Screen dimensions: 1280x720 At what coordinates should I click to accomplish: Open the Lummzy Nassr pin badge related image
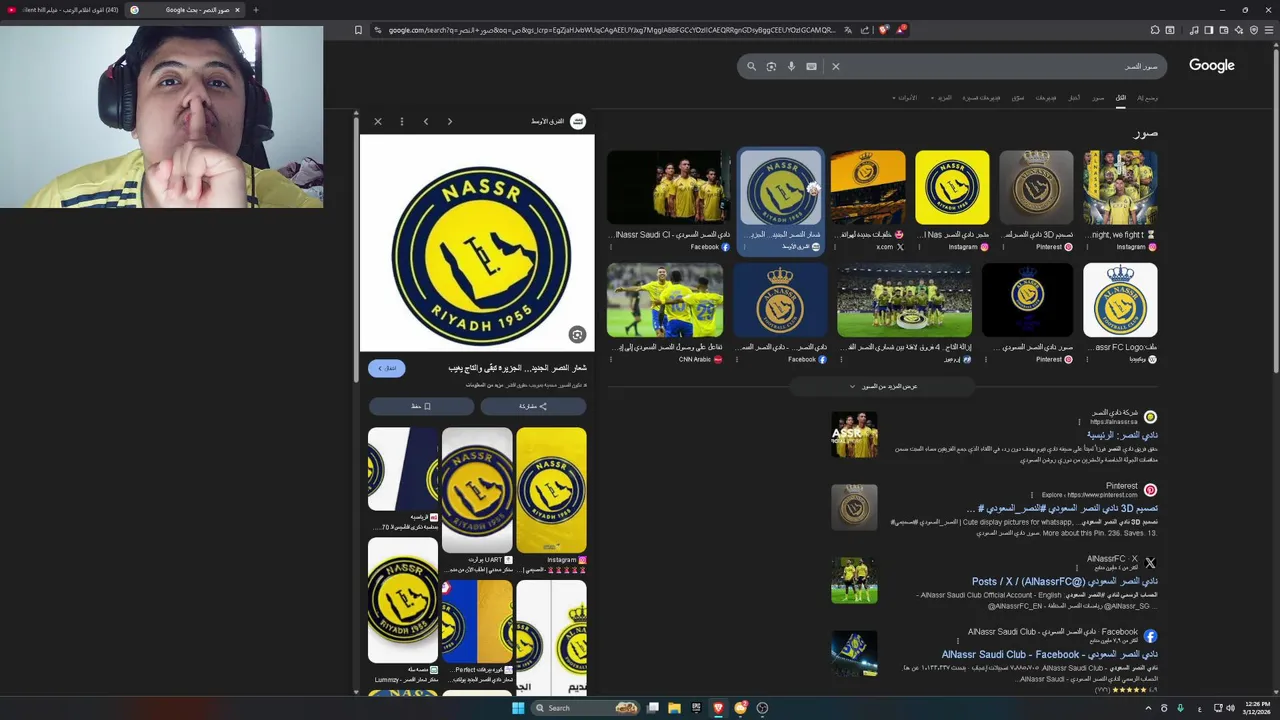coord(403,600)
